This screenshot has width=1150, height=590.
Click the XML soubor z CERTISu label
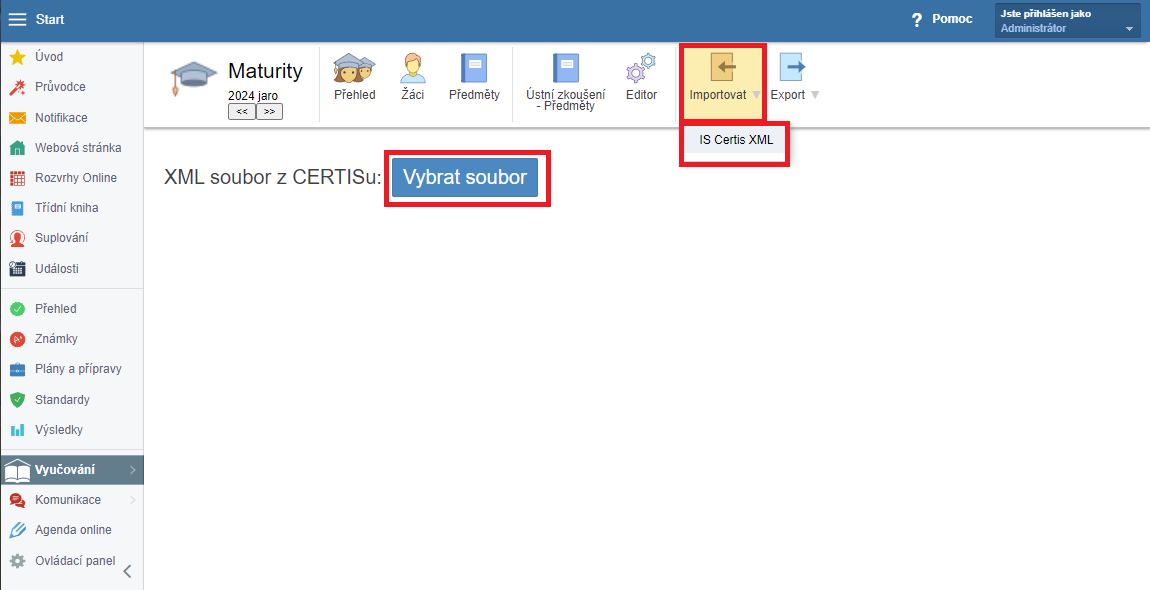[273, 178]
